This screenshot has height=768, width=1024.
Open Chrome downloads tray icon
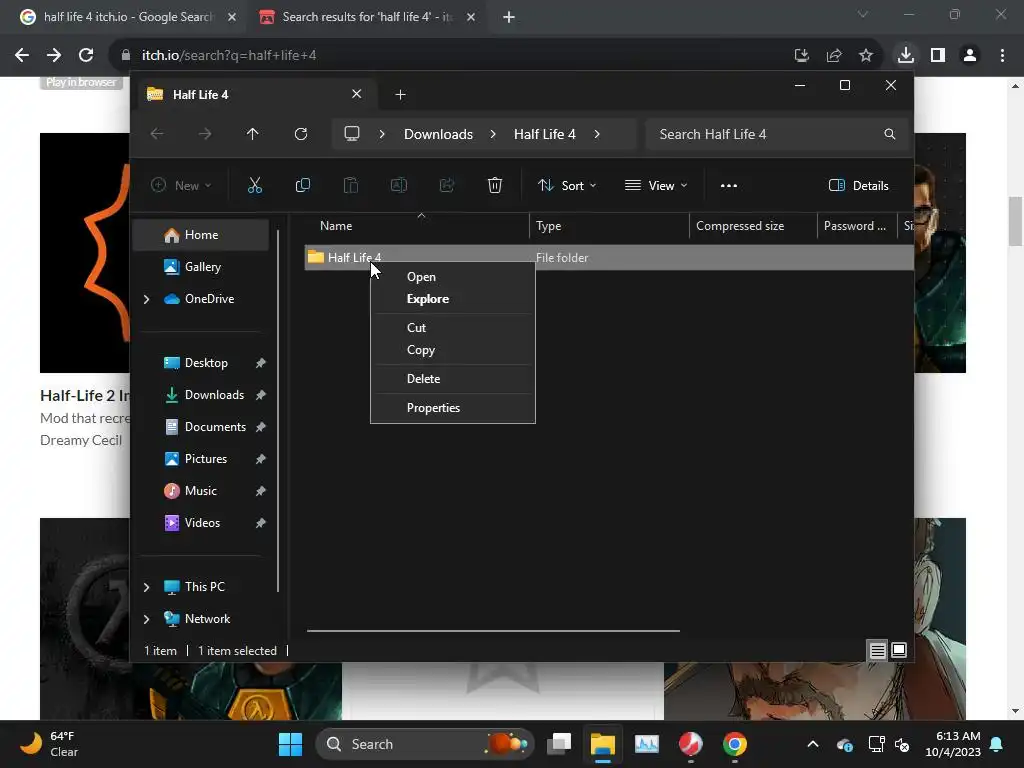click(906, 56)
